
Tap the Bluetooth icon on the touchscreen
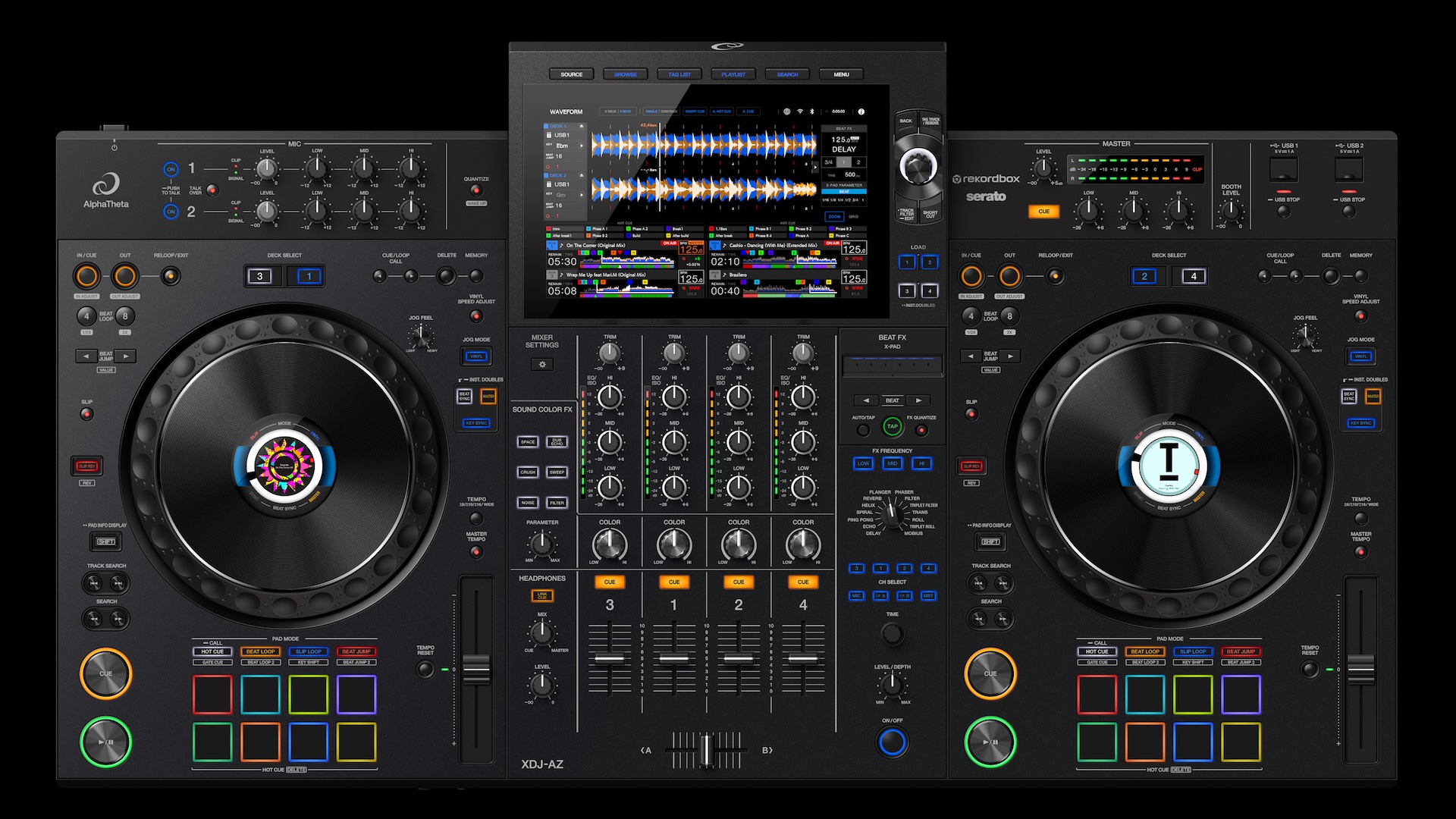point(811,111)
